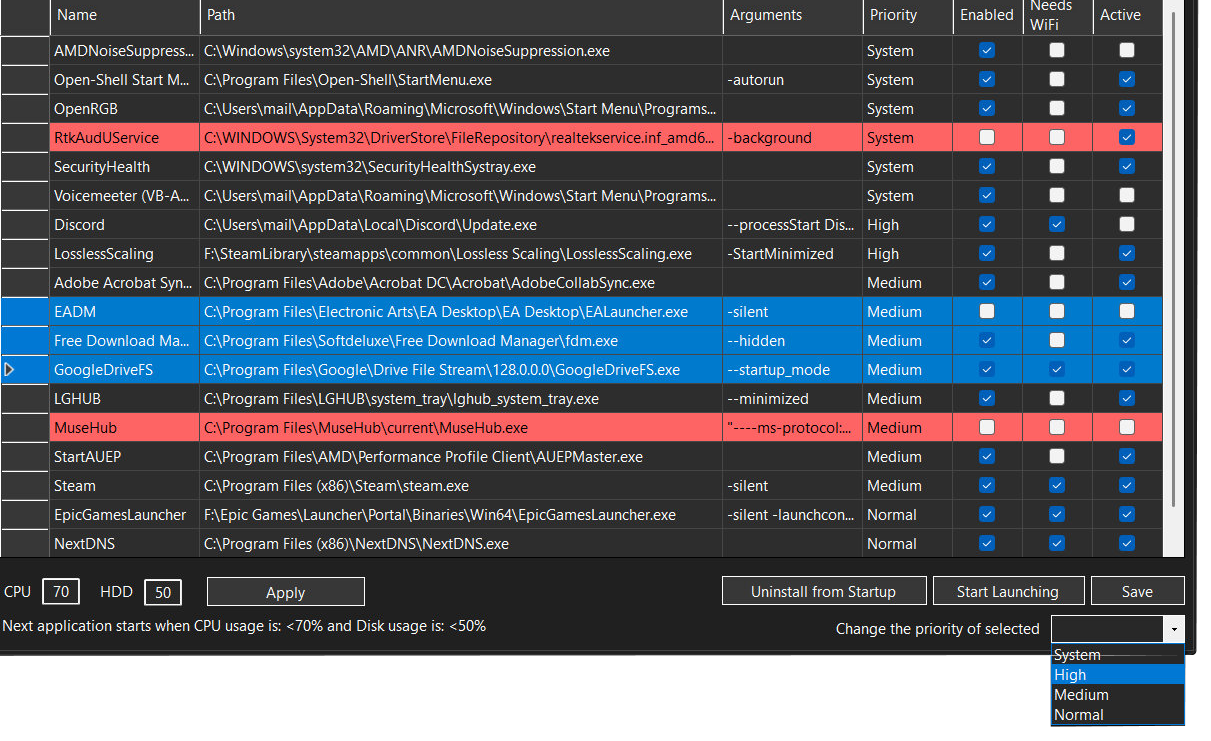Viewport: 1211px width, 741px height.
Task: Click the Enabled column header
Action: pos(987,15)
